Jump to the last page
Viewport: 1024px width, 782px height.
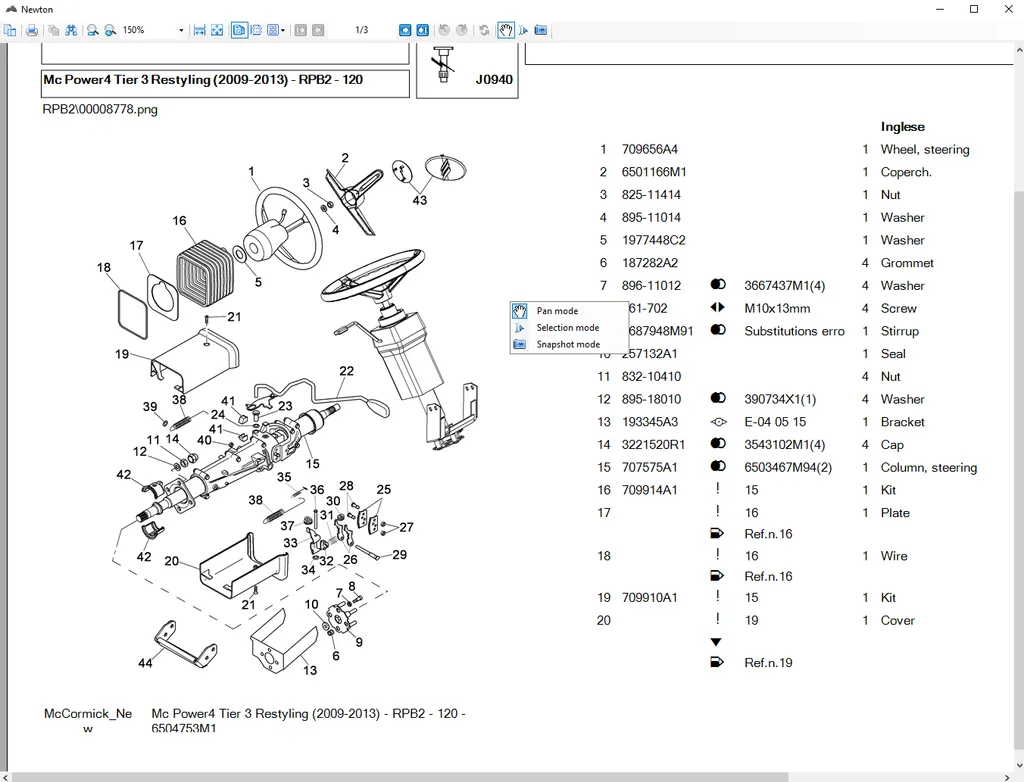tap(423, 30)
